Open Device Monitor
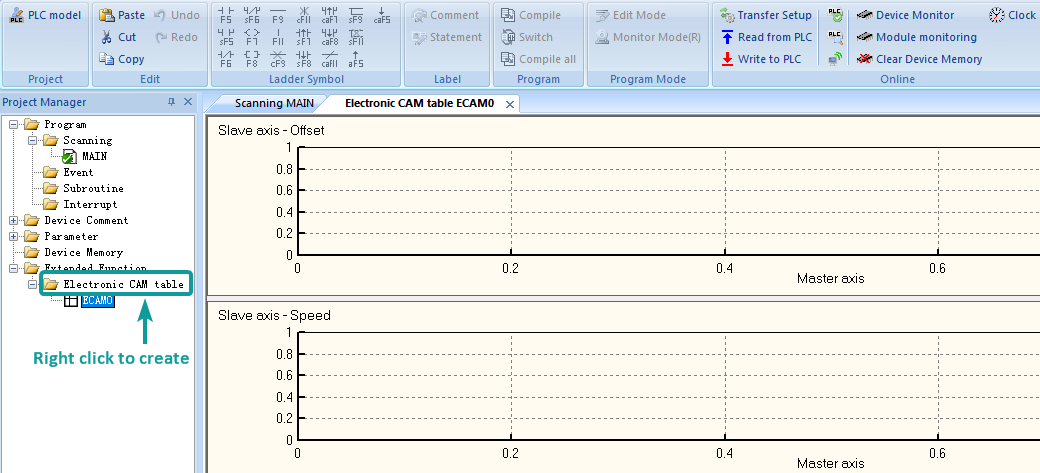Viewport: 1040px width, 473px height. point(914,15)
